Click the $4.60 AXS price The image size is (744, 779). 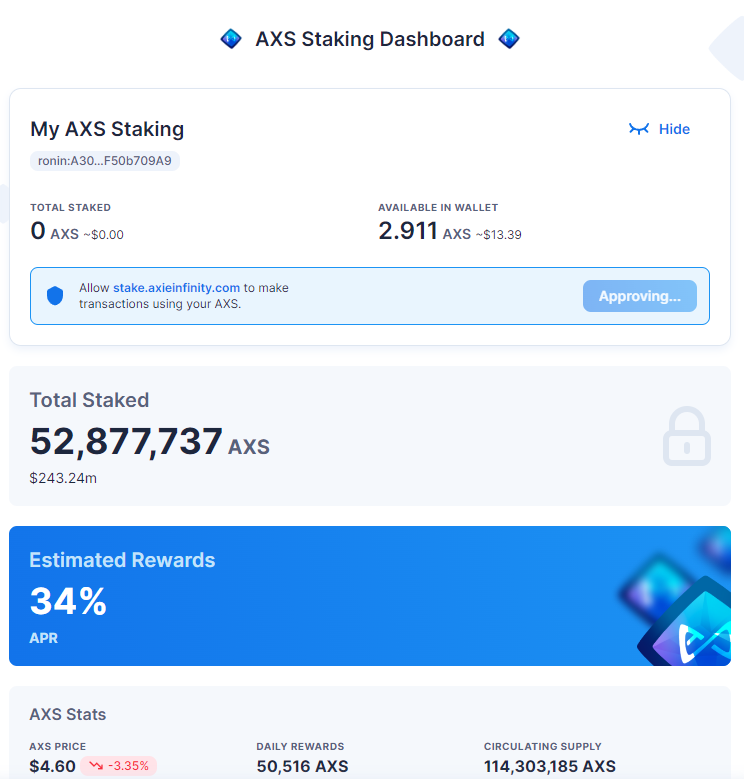pos(53,766)
